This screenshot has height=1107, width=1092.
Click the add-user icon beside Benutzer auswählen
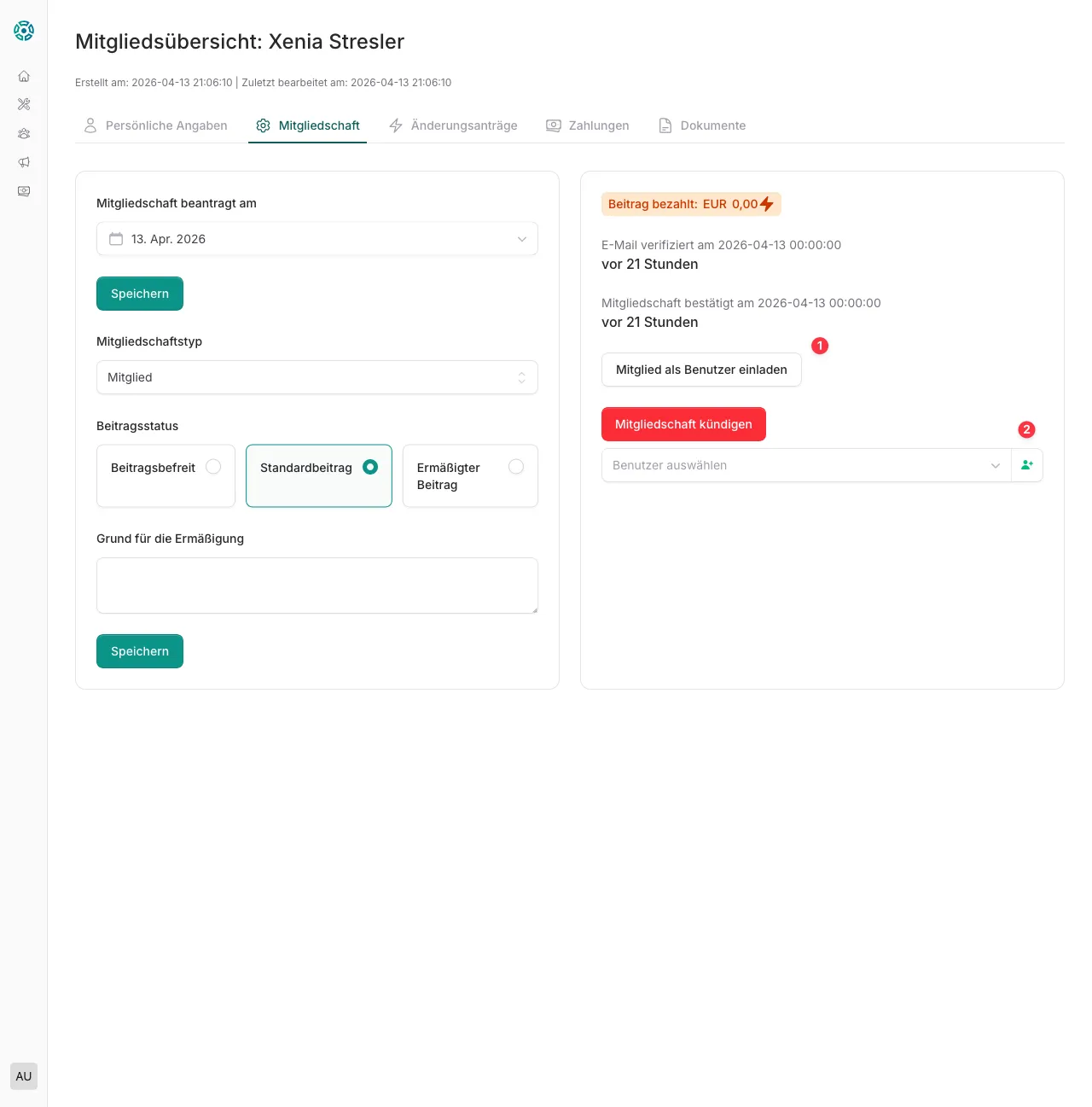tap(1027, 465)
